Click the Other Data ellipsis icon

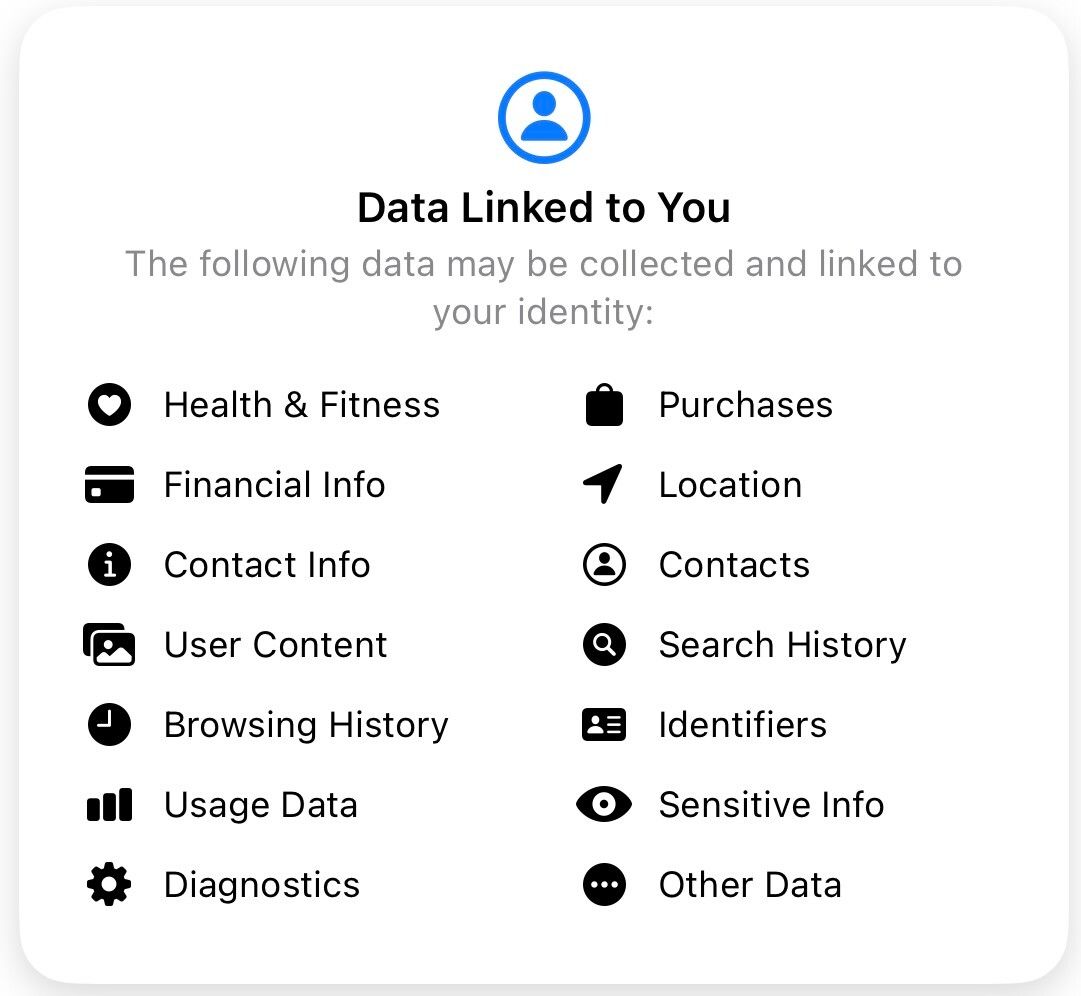[604, 885]
